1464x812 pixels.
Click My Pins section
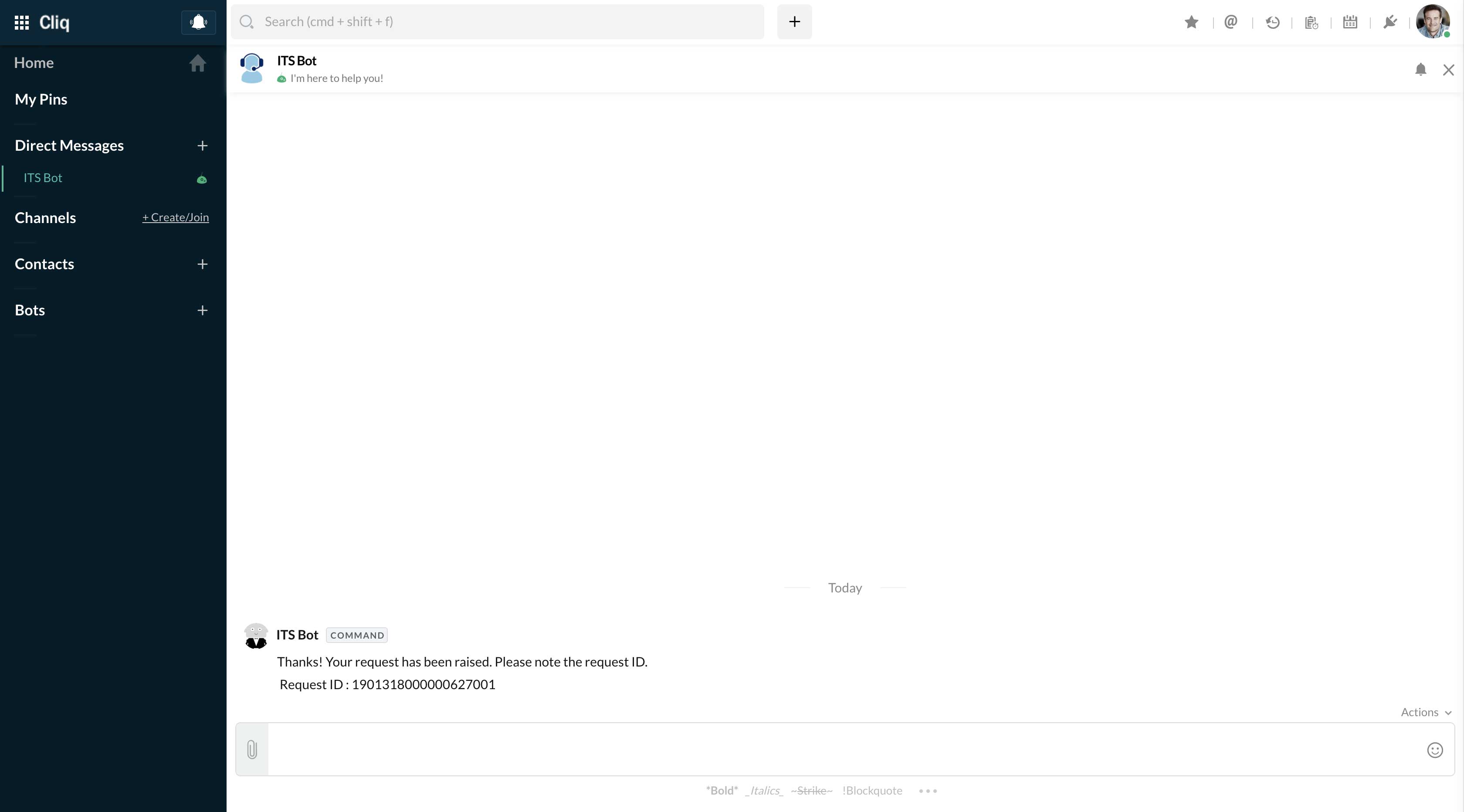tap(41, 99)
